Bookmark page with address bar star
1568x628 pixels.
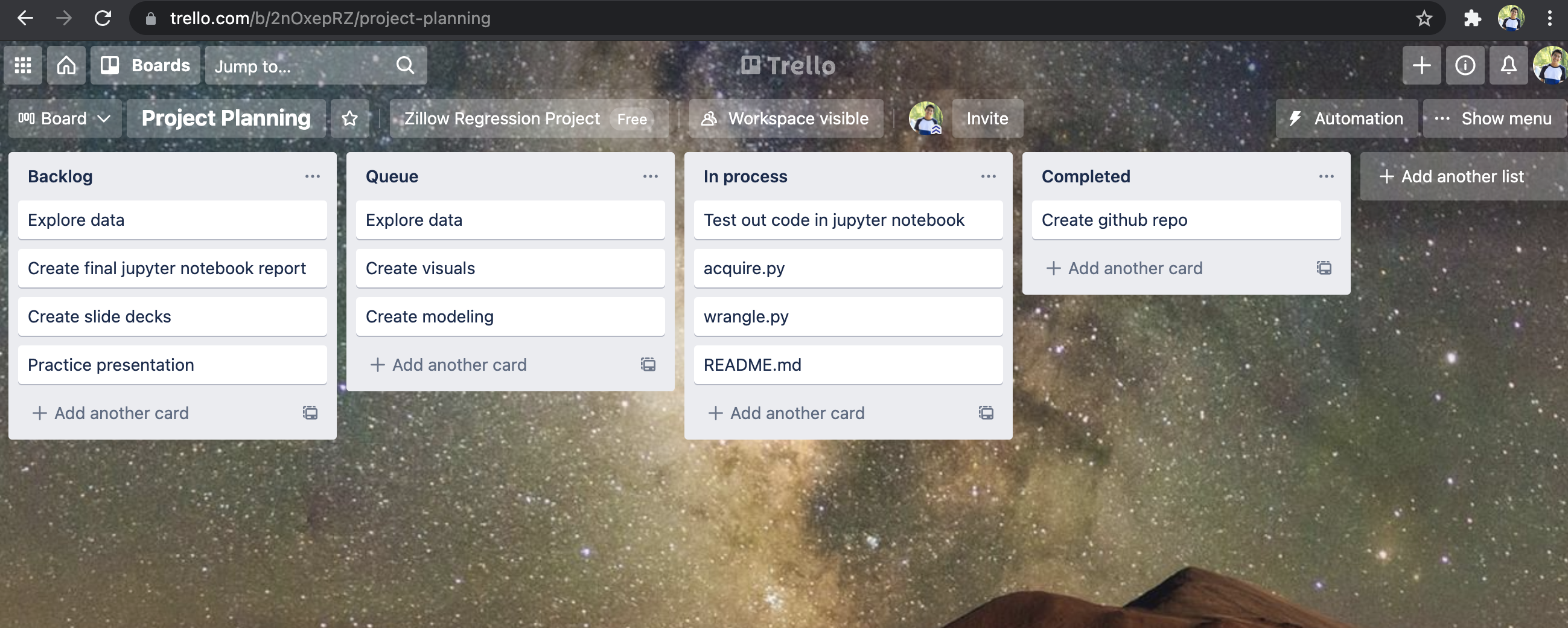[1424, 18]
